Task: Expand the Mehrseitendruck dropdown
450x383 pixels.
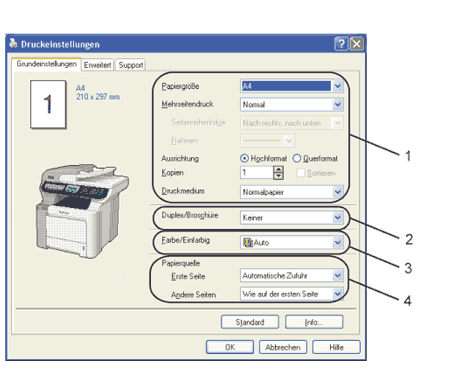Action: 338,105
